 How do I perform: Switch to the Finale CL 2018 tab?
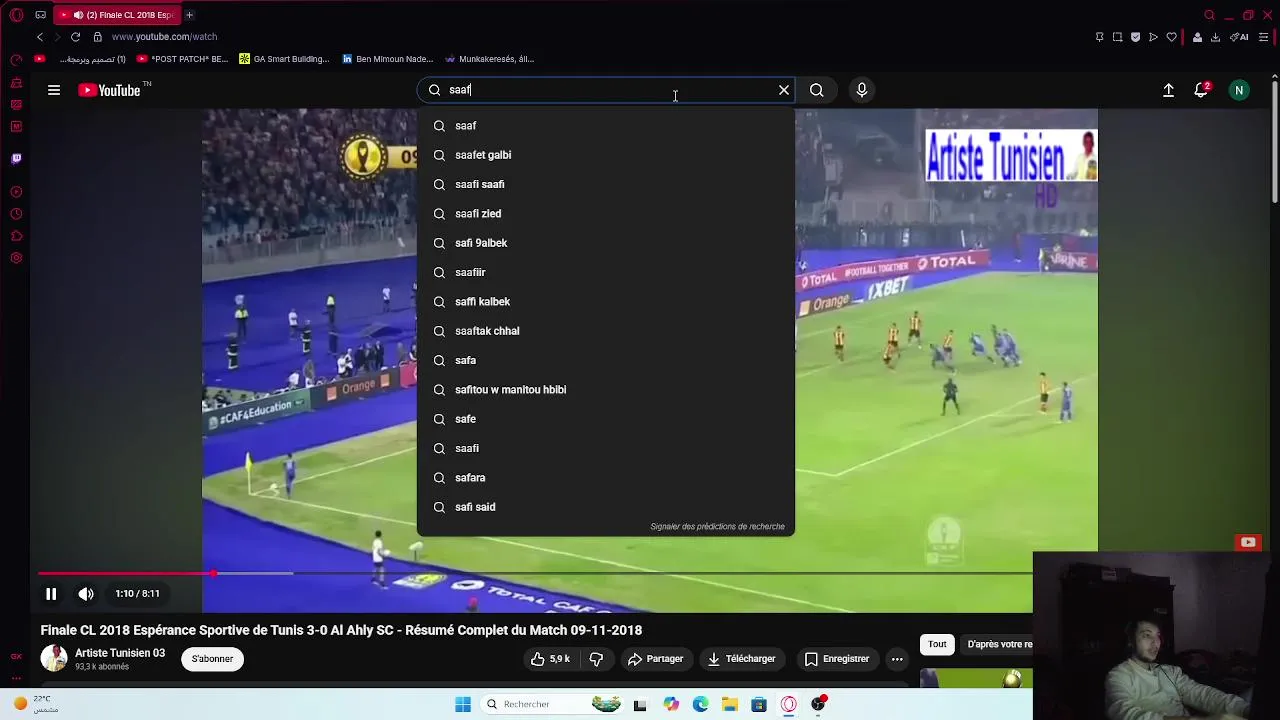[117, 15]
